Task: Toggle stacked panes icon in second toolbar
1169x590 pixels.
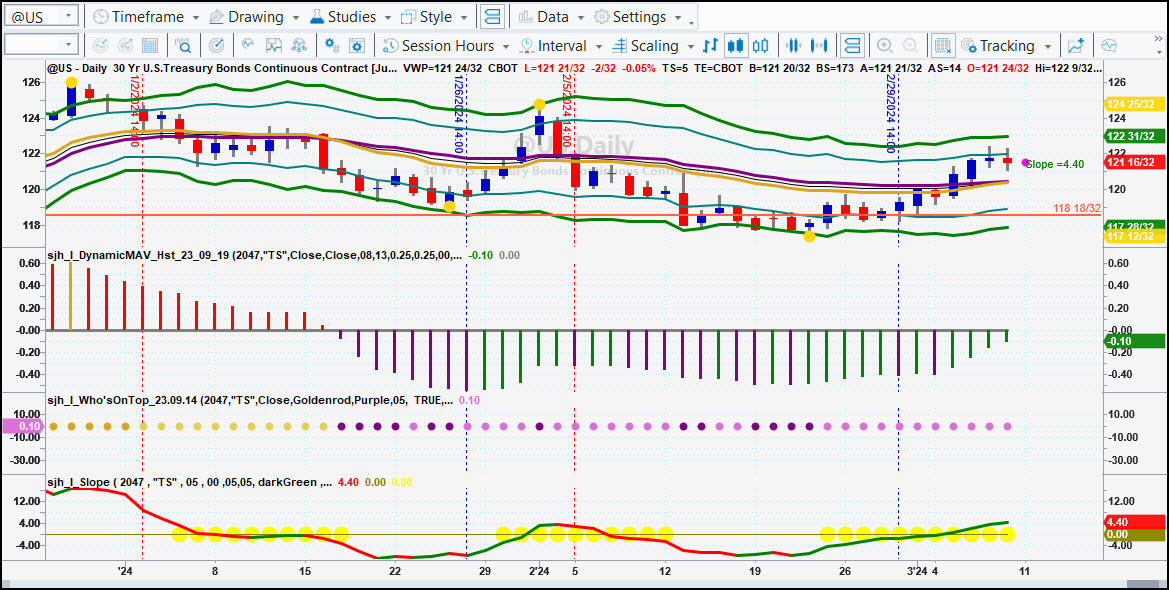Action: (x=852, y=45)
